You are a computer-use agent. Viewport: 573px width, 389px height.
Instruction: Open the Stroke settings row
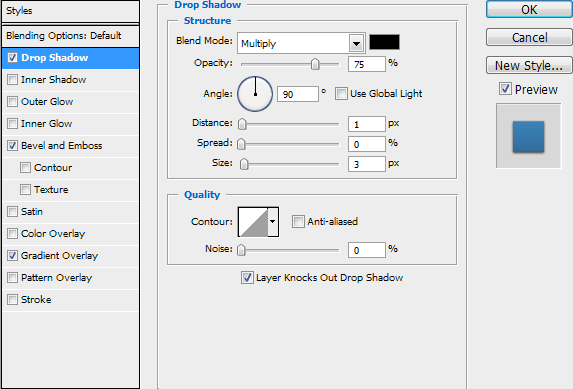(71, 299)
